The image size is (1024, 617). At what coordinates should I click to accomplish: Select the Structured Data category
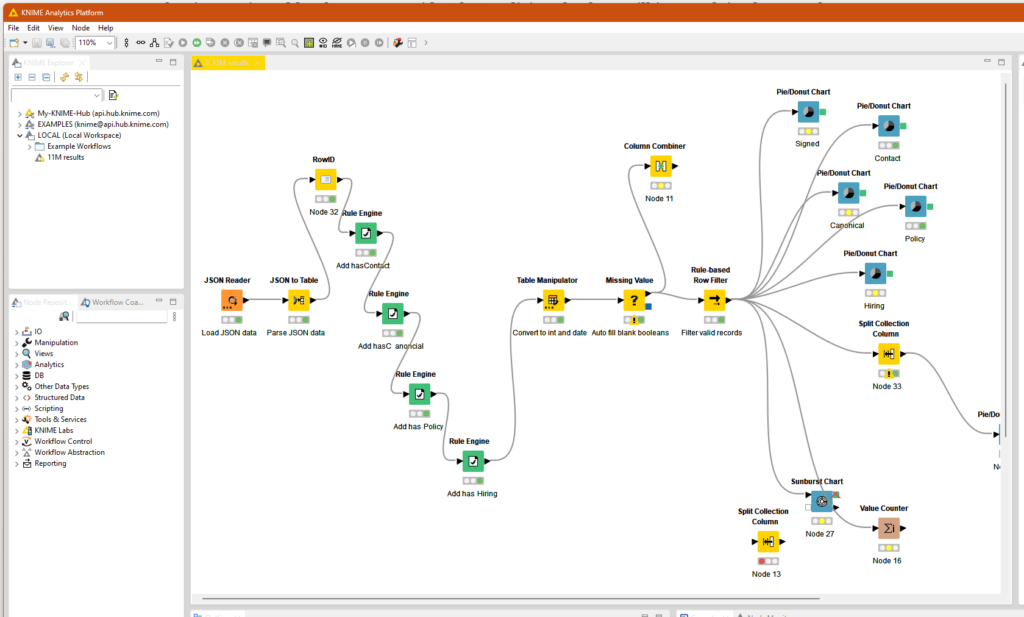point(59,398)
